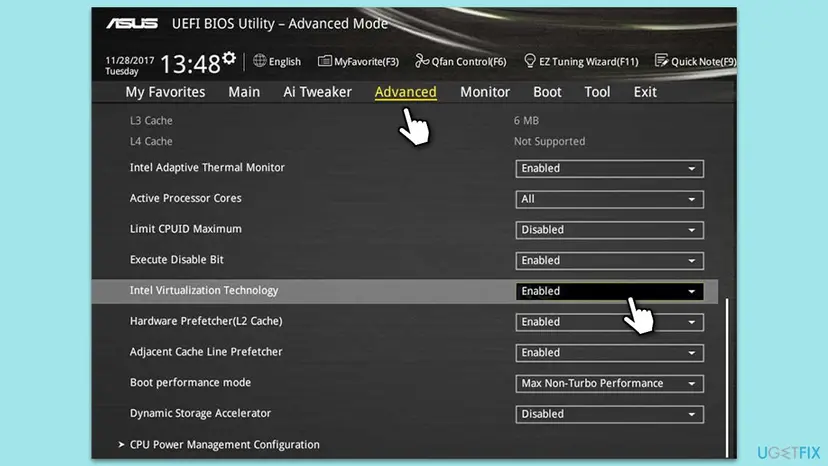
Task: Open the Boot tab
Action: (x=547, y=92)
